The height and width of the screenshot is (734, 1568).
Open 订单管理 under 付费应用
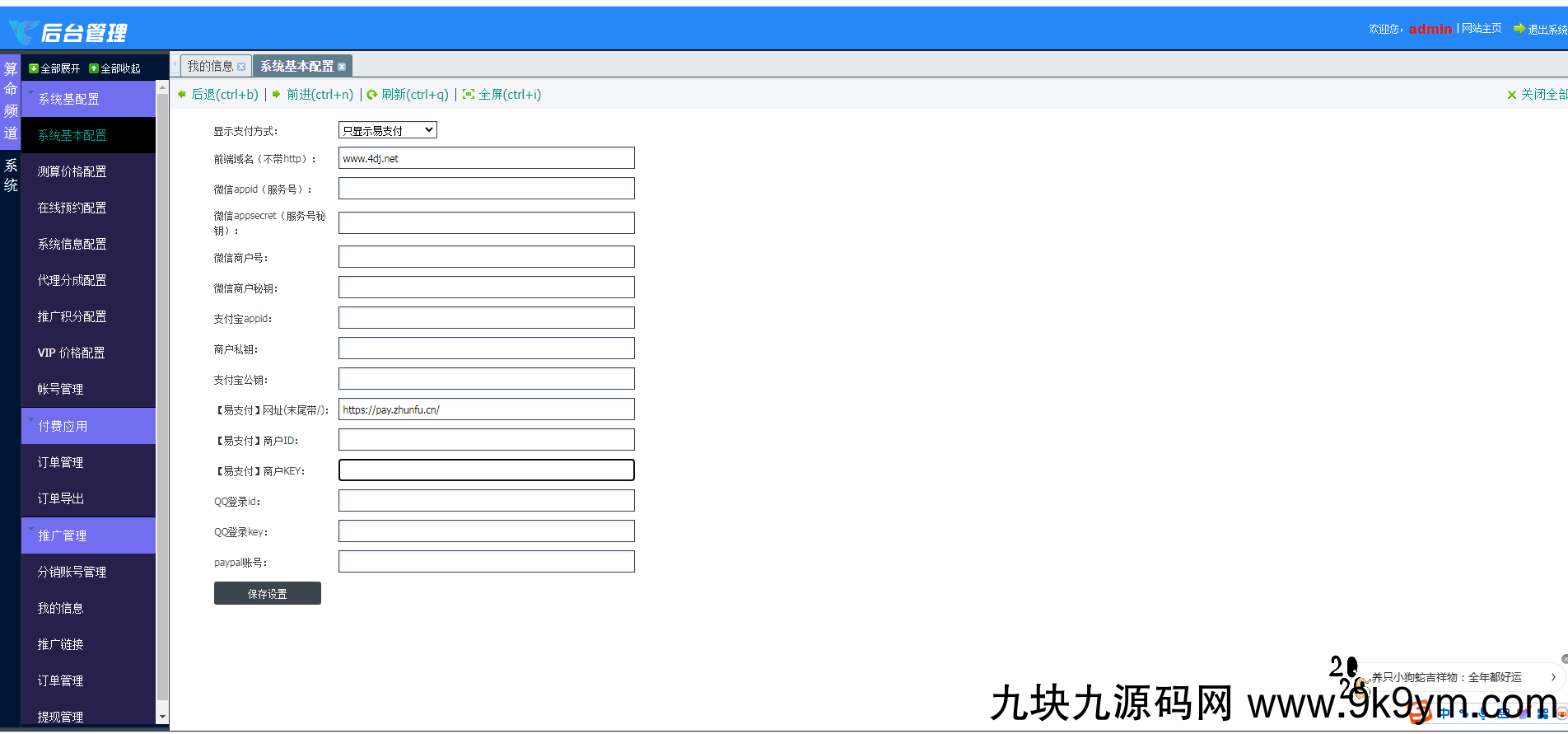point(88,462)
